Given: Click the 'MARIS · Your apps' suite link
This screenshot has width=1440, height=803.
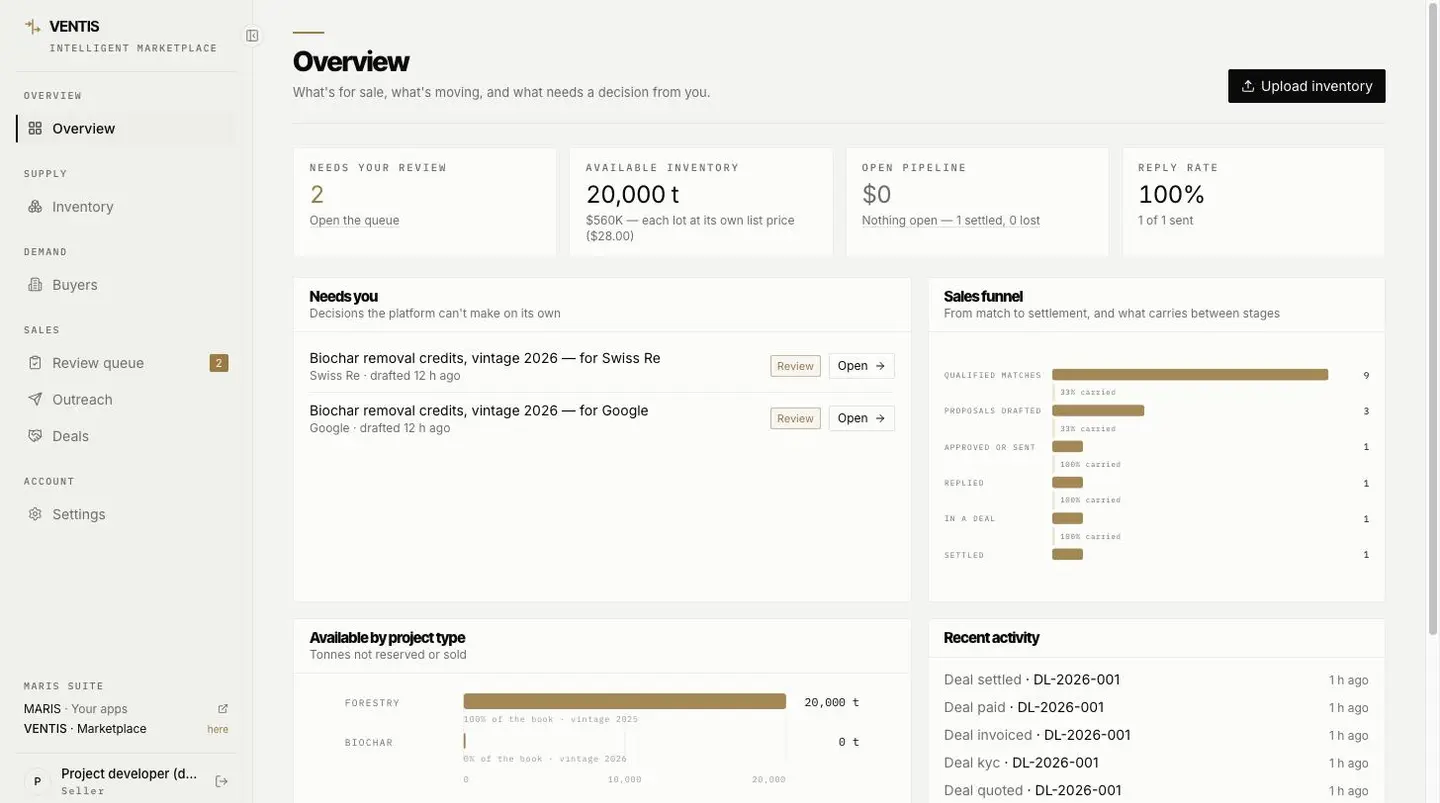Looking at the screenshot, I should (x=126, y=709).
